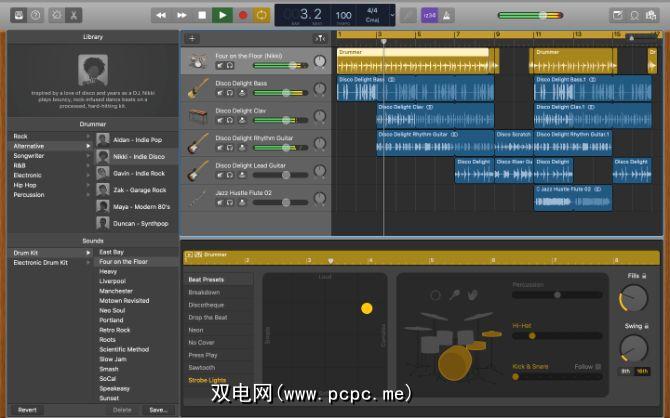Expand the Rock genre in Drummer list
This screenshot has height=418, width=670.
point(88,136)
